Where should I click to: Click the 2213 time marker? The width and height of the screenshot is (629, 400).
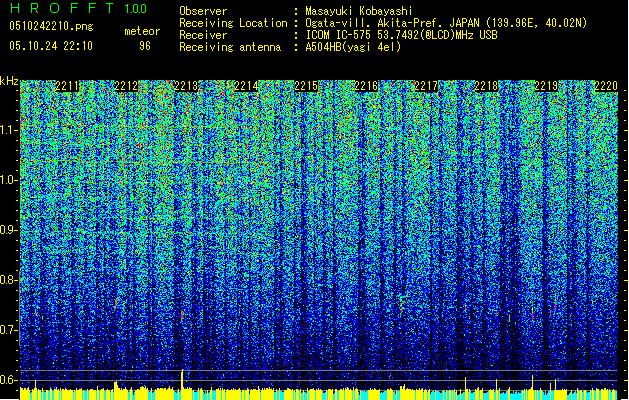pos(186,86)
